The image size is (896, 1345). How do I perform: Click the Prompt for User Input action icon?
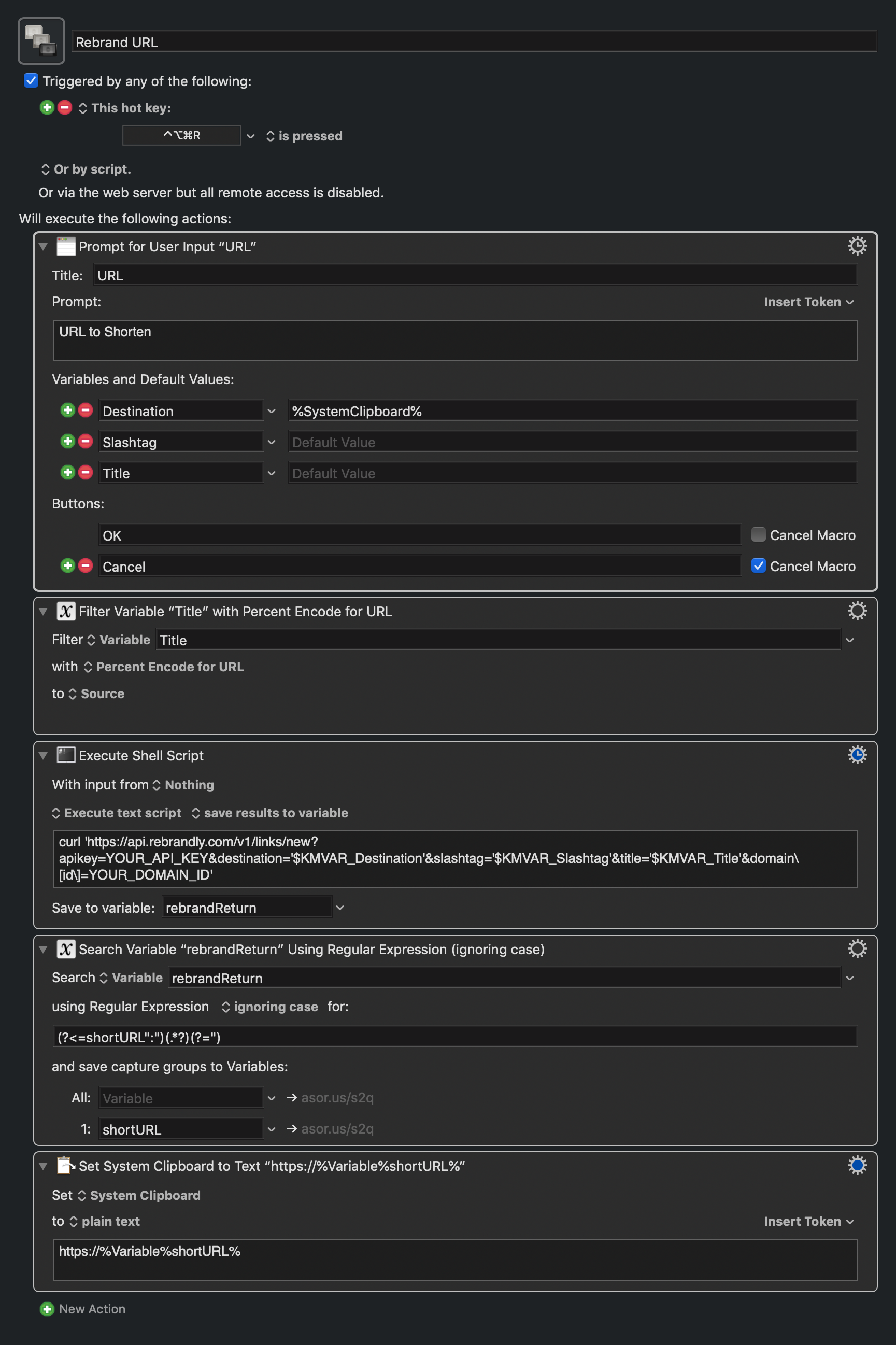coord(66,246)
